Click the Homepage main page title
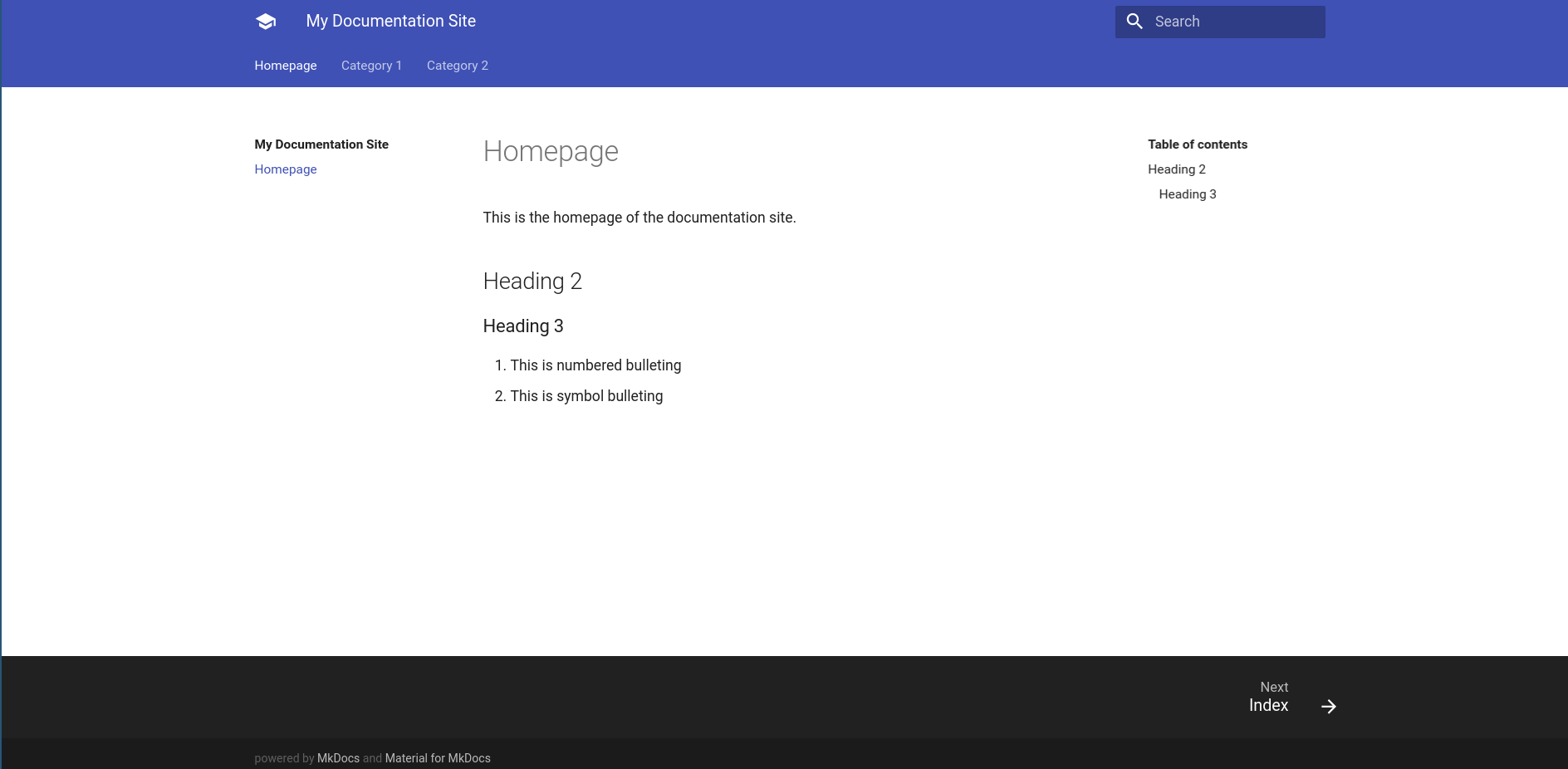Viewport: 1568px width, 769px height. [551, 152]
